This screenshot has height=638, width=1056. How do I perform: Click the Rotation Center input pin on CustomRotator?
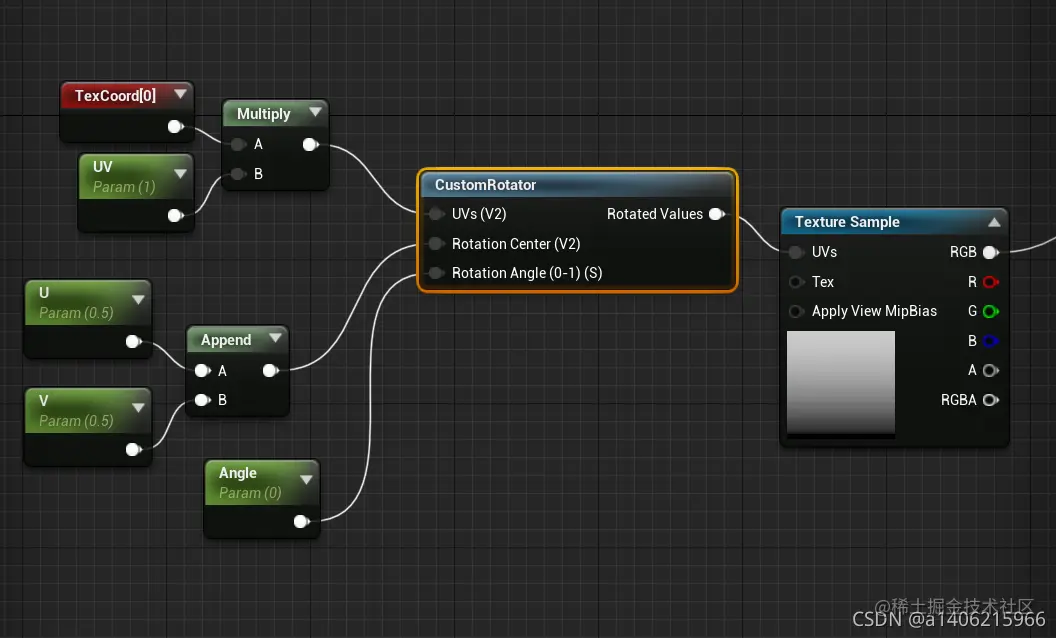tap(436, 244)
